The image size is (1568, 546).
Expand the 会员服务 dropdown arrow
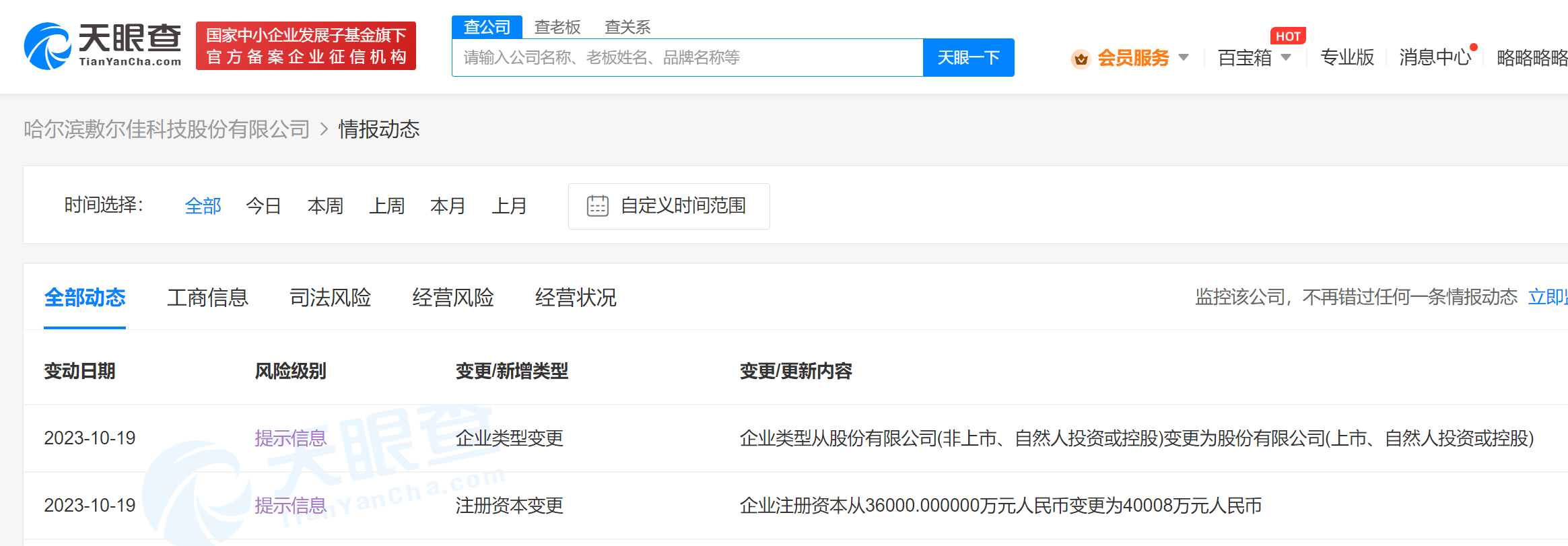coord(1184,58)
